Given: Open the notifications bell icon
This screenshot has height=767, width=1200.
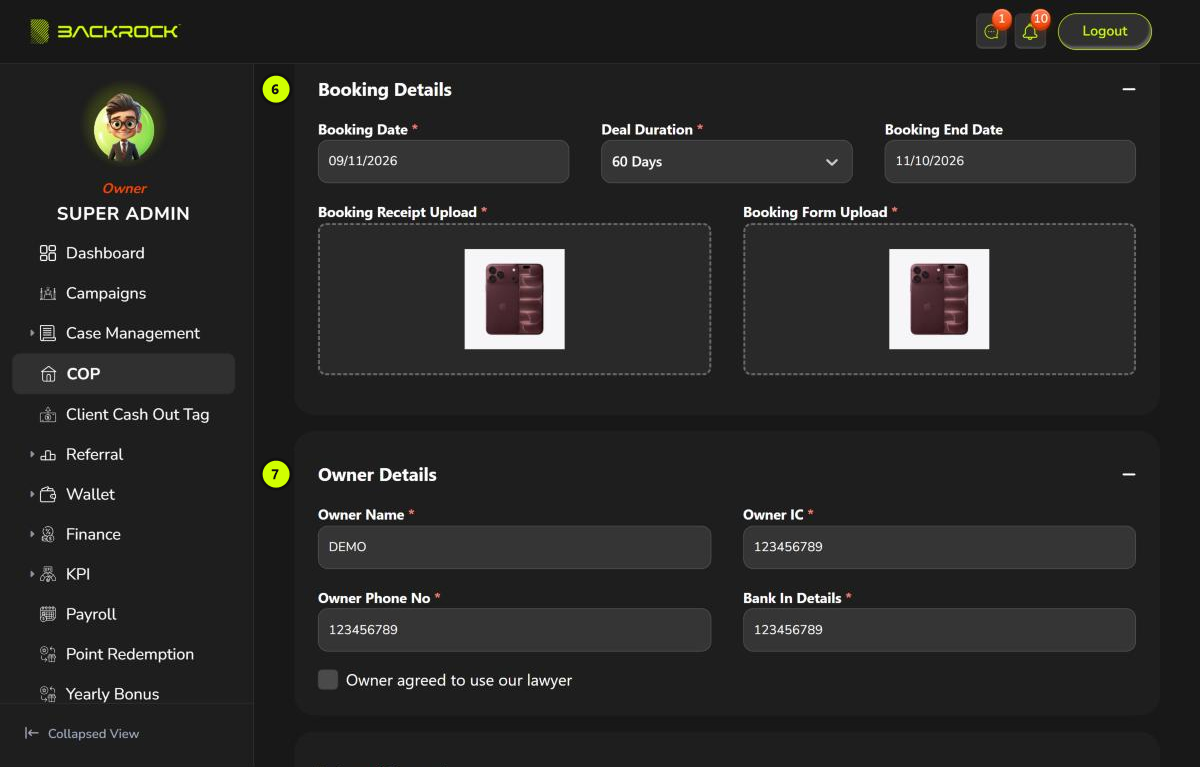Looking at the screenshot, I should pos(1030,32).
